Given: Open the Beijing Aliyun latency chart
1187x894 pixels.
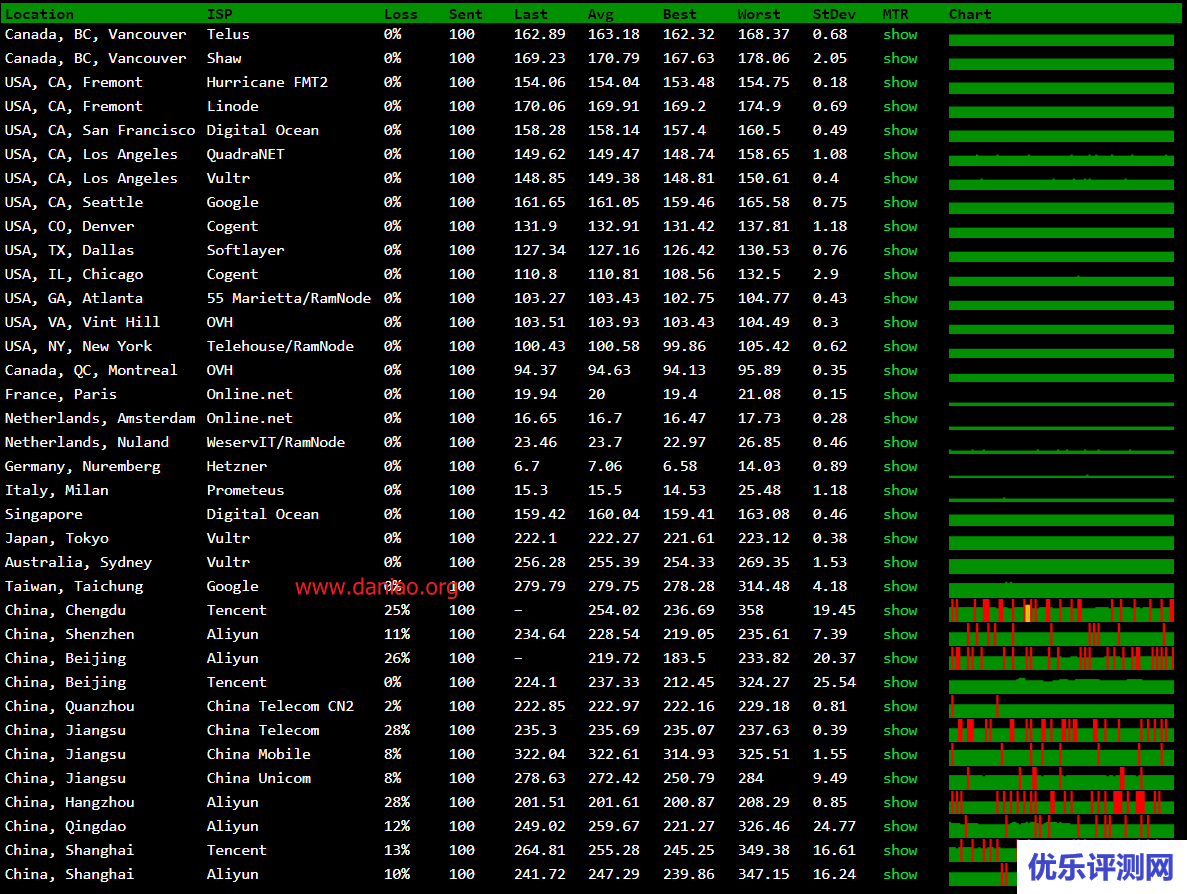Looking at the screenshot, I should point(1061,659).
